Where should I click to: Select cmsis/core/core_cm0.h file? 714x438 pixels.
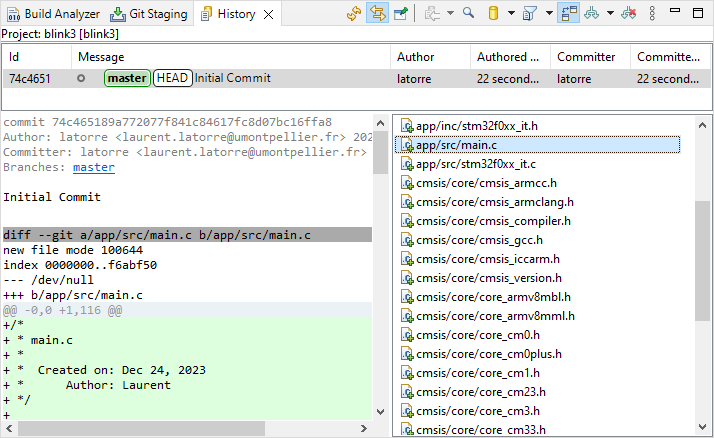point(470,335)
